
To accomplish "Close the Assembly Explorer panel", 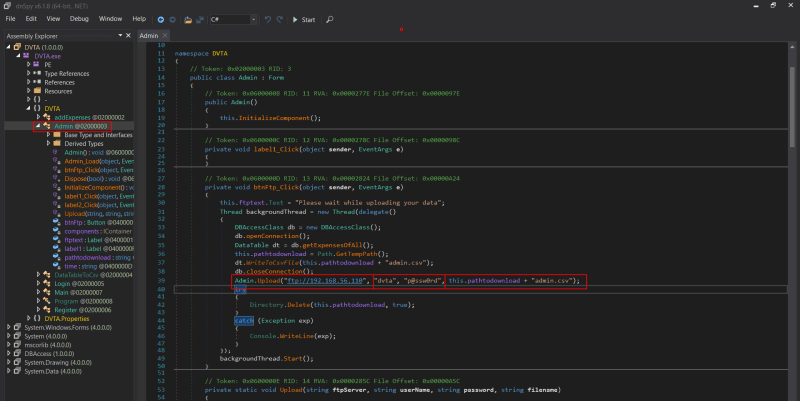I will click(128, 36).
